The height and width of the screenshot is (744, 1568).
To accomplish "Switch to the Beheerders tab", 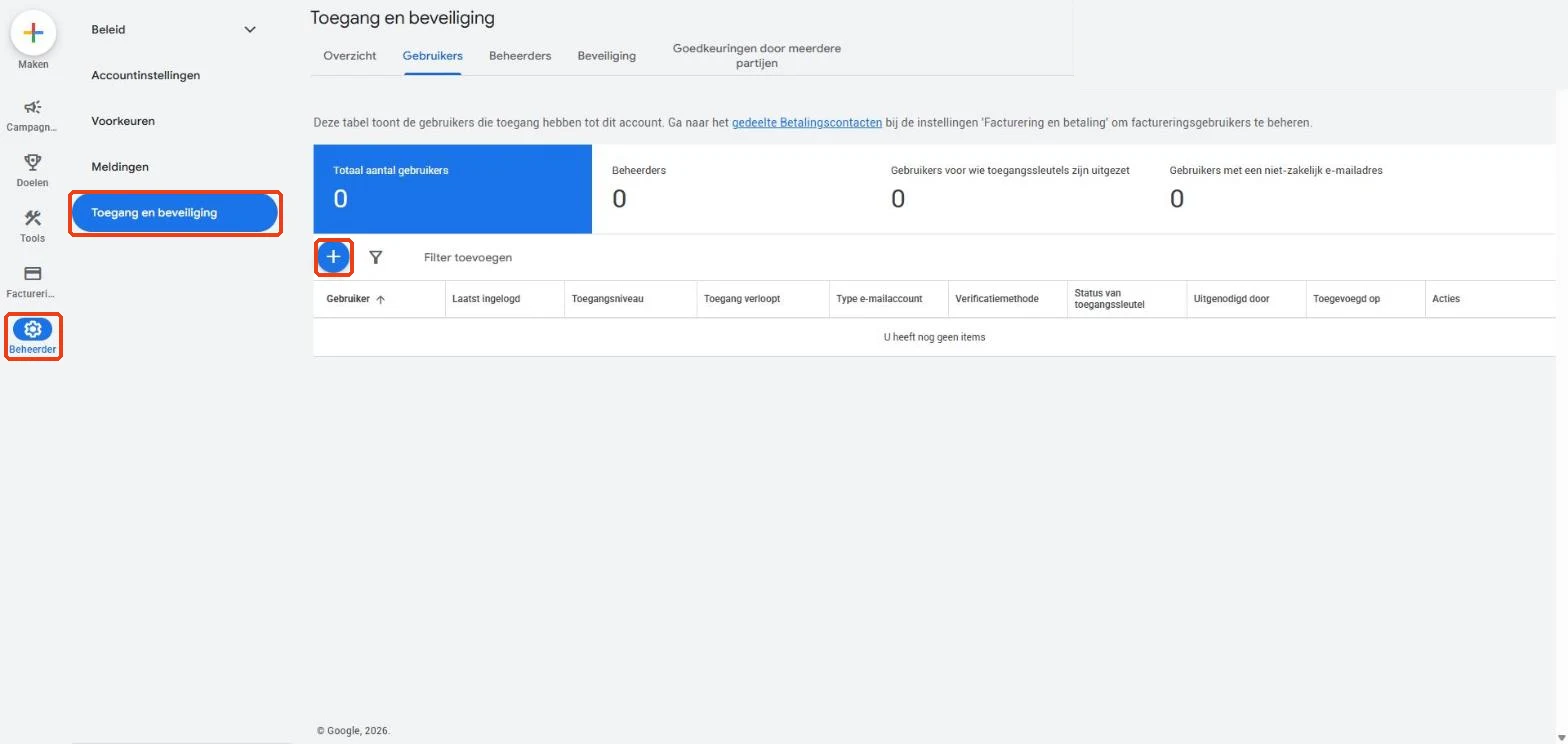I will coord(520,56).
